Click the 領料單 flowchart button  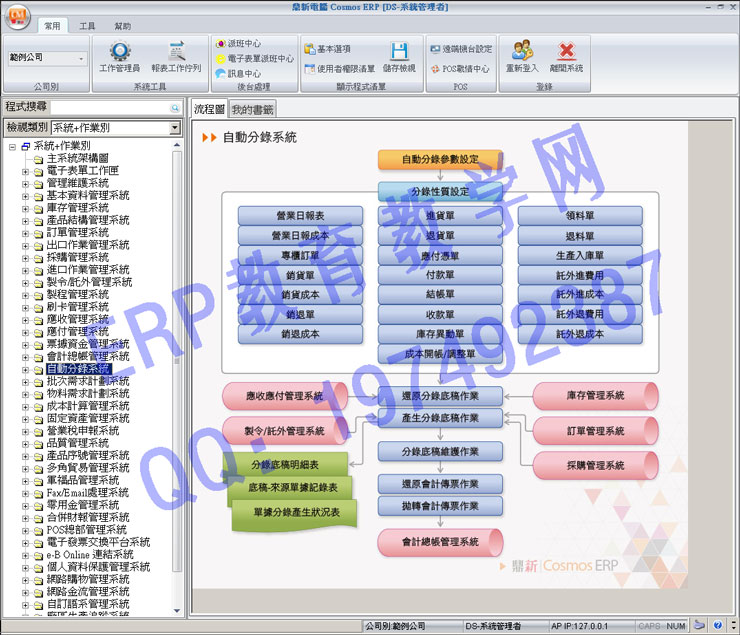click(x=580, y=216)
